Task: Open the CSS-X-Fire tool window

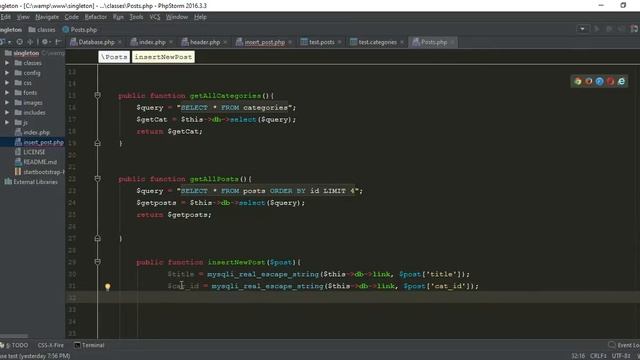Action: pyautogui.click(x=51, y=345)
